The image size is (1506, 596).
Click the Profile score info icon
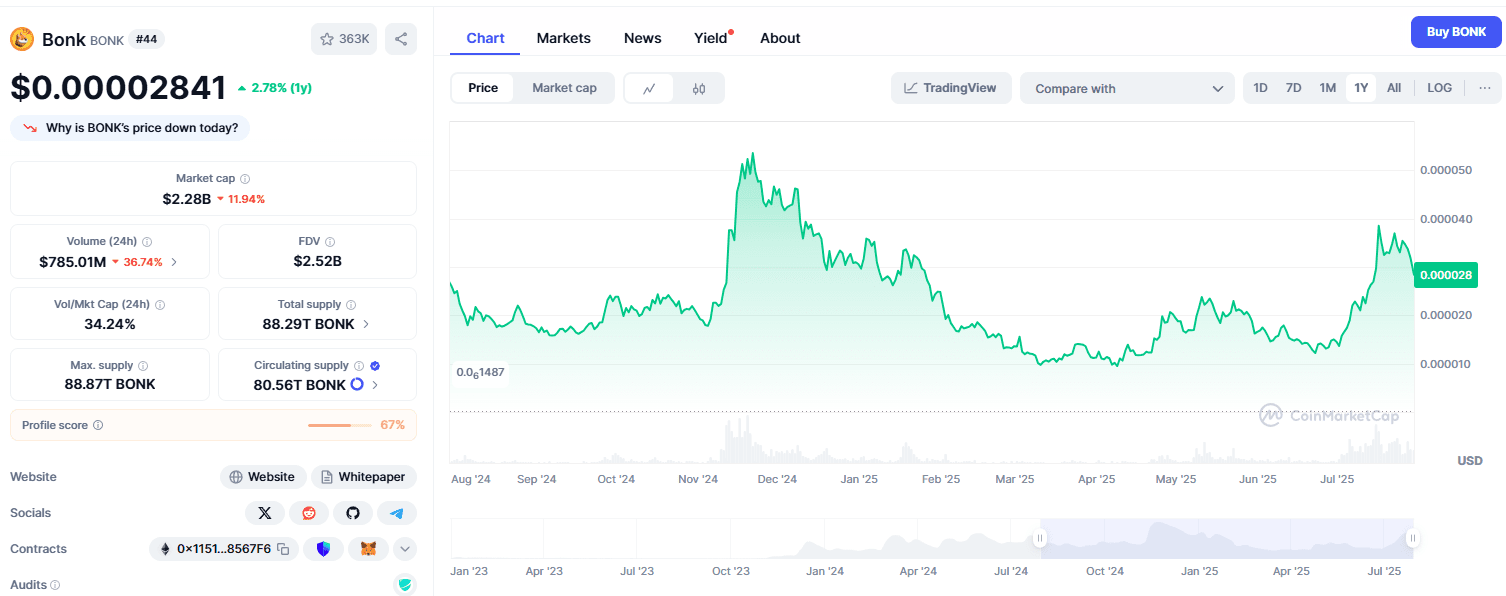98,425
